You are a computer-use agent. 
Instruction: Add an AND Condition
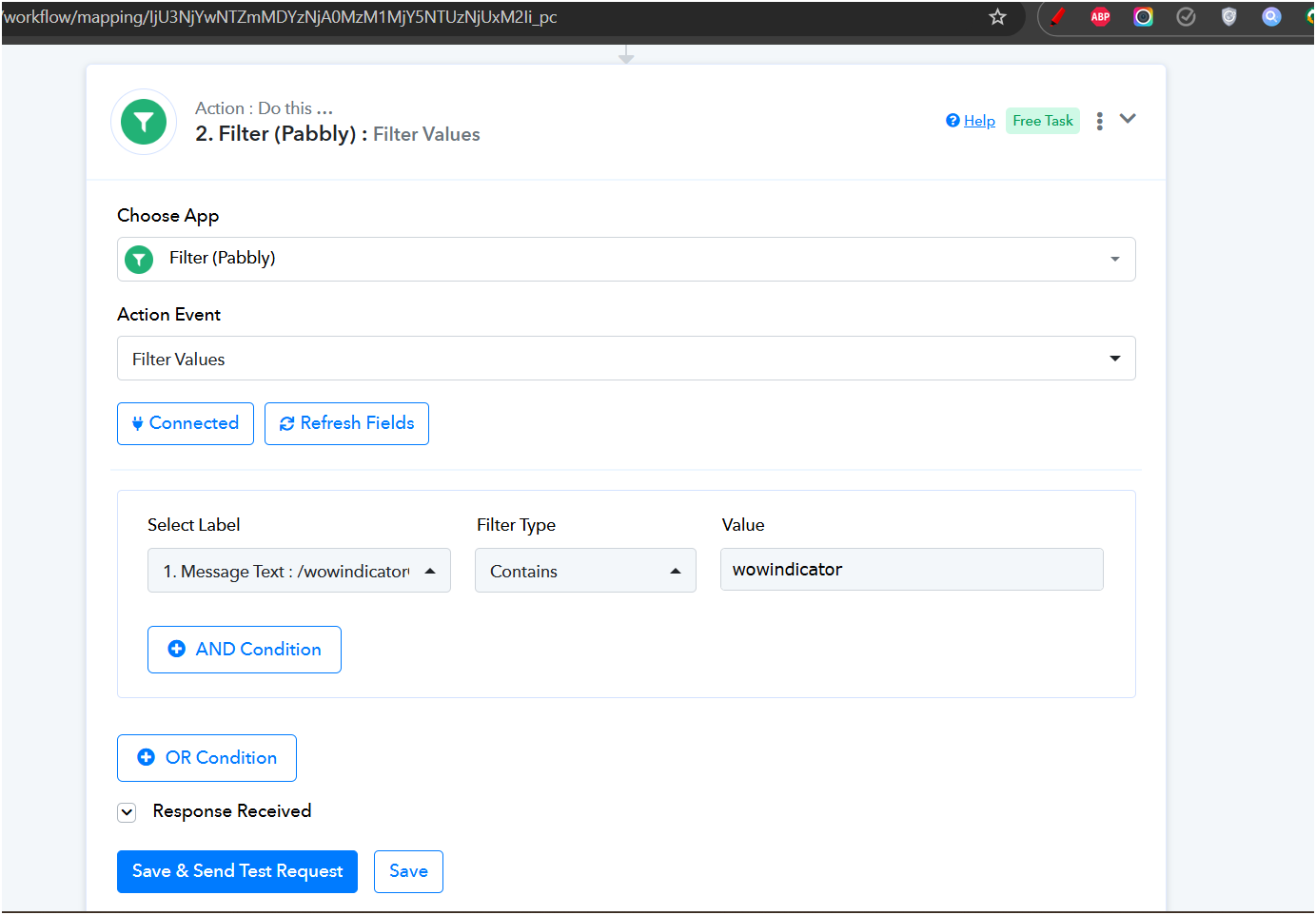[x=245, y=650]
